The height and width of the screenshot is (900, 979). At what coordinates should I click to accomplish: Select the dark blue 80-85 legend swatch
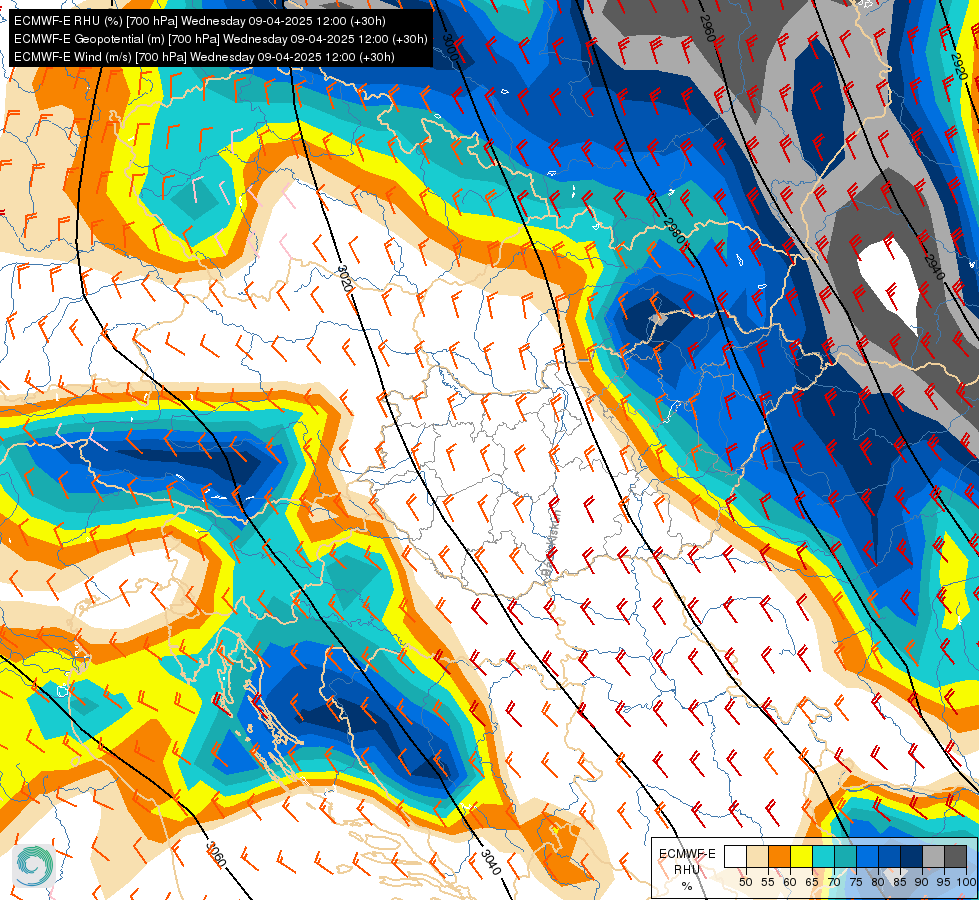(889, 856)
